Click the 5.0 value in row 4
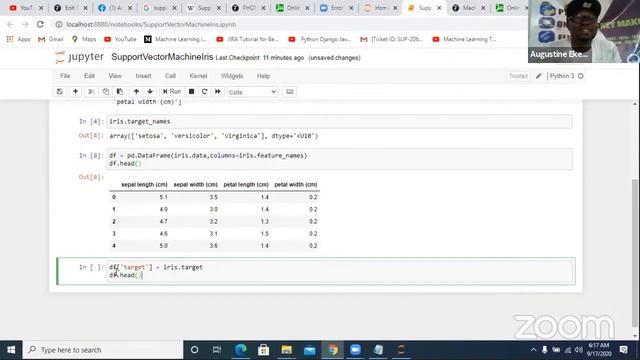The height and width of the screenshot is (360, 640). (164, 246)
